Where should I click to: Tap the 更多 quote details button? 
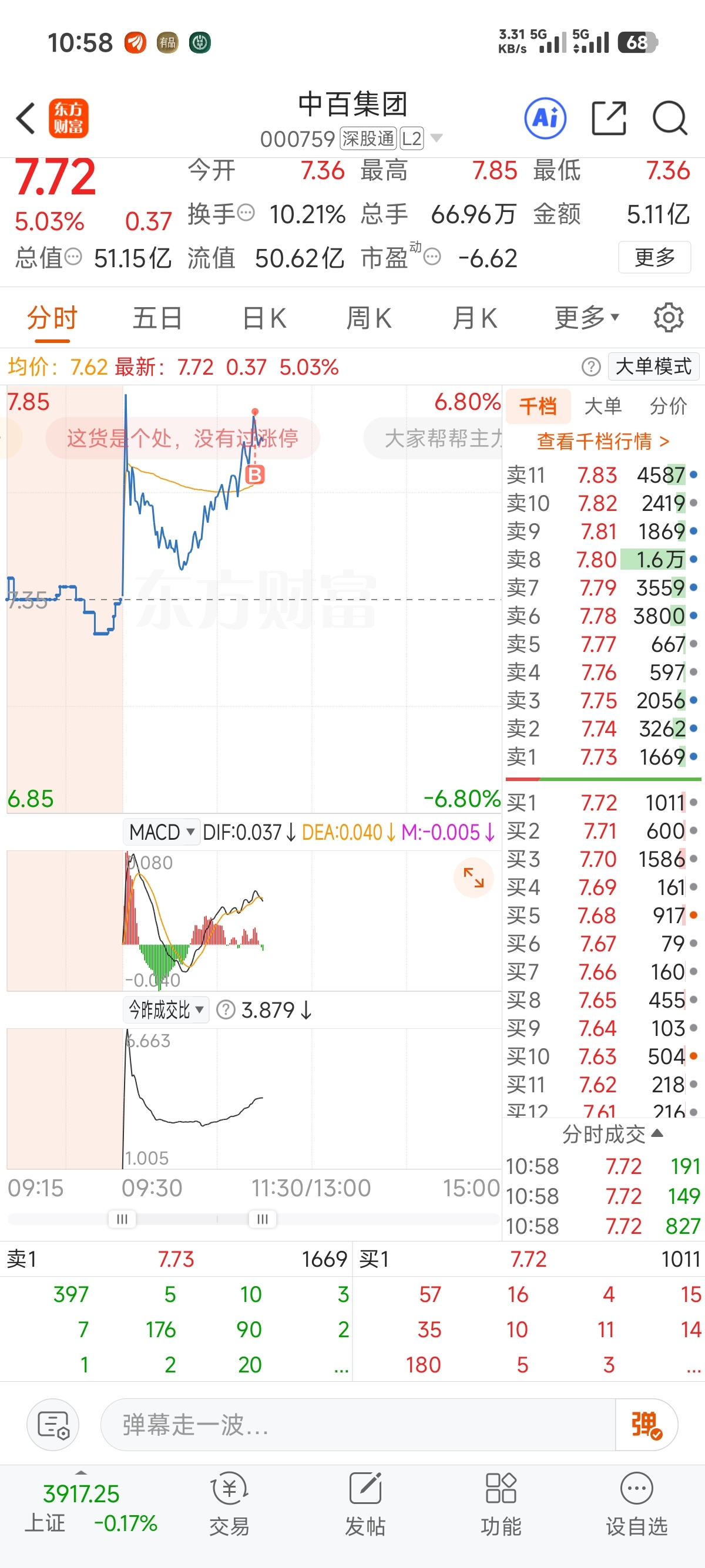point(654,257)
